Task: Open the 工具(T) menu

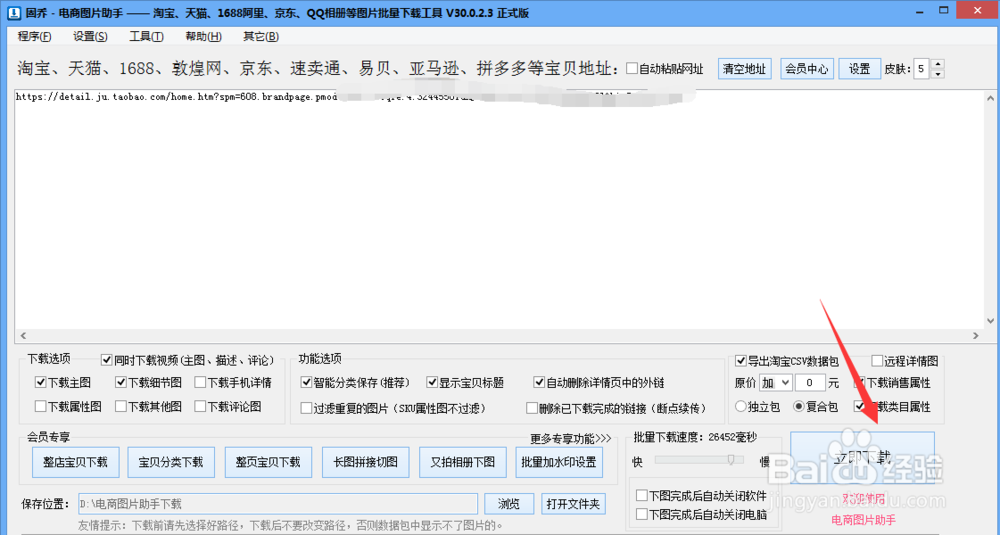Action: pos(146,36)
